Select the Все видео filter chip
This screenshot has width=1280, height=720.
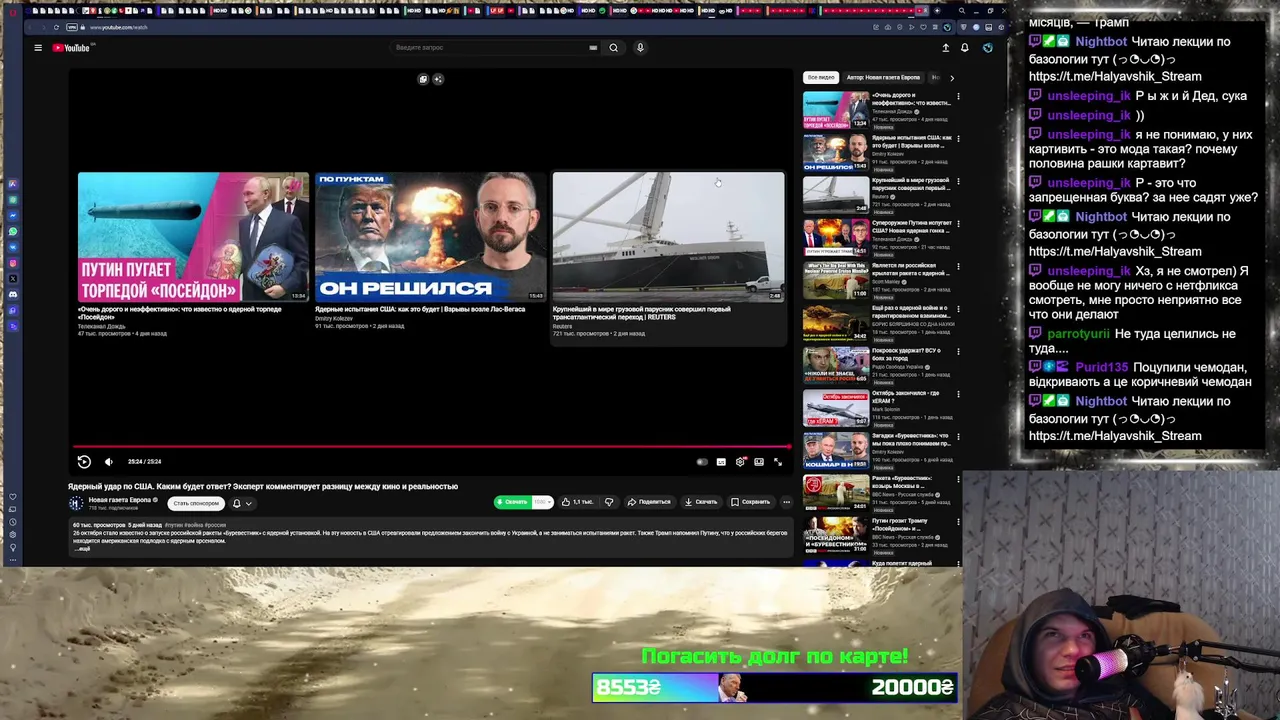(x=821, y=77)
